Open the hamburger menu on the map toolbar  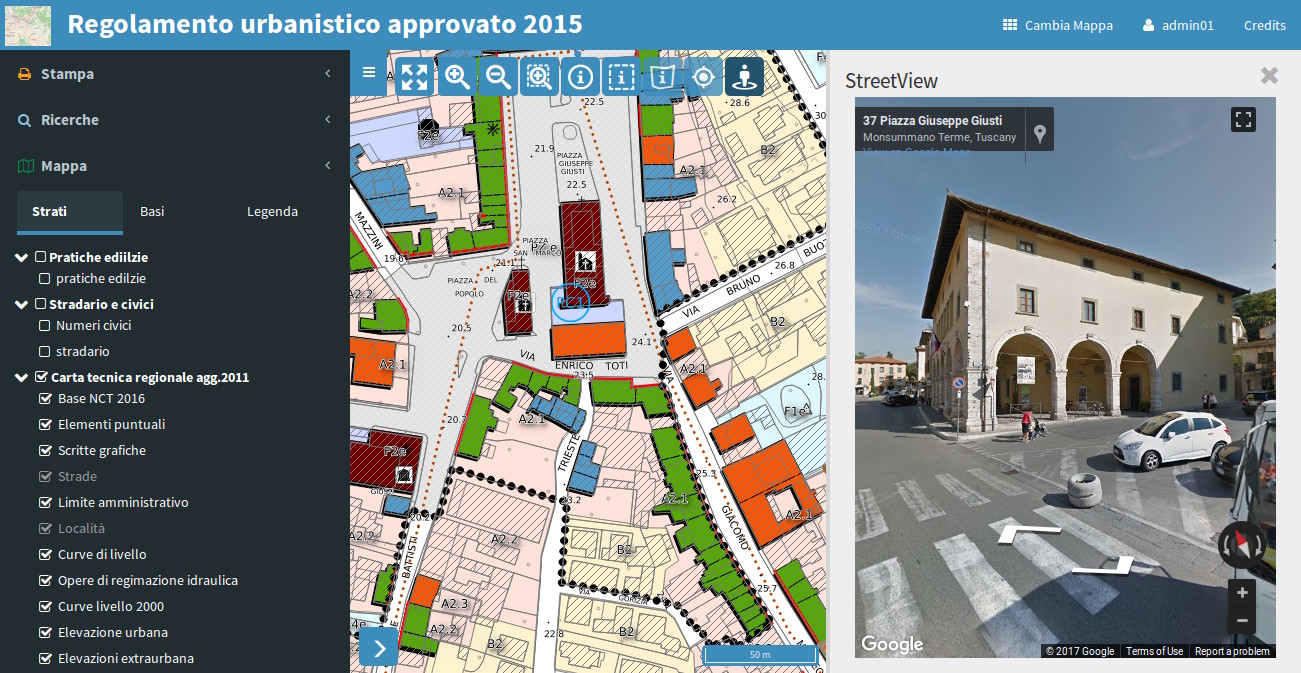(x=369, y=72)
